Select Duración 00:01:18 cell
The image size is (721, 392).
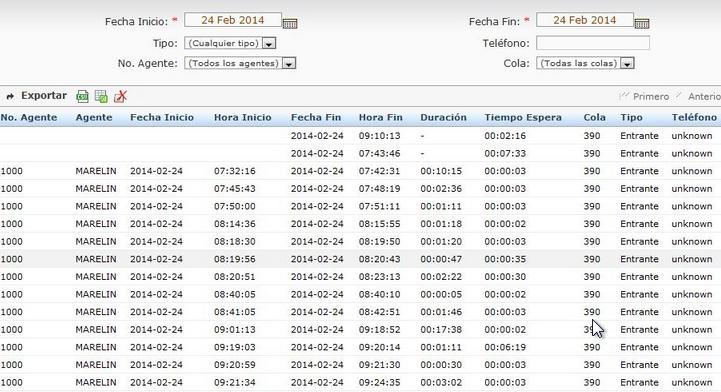tap(441, 224)
